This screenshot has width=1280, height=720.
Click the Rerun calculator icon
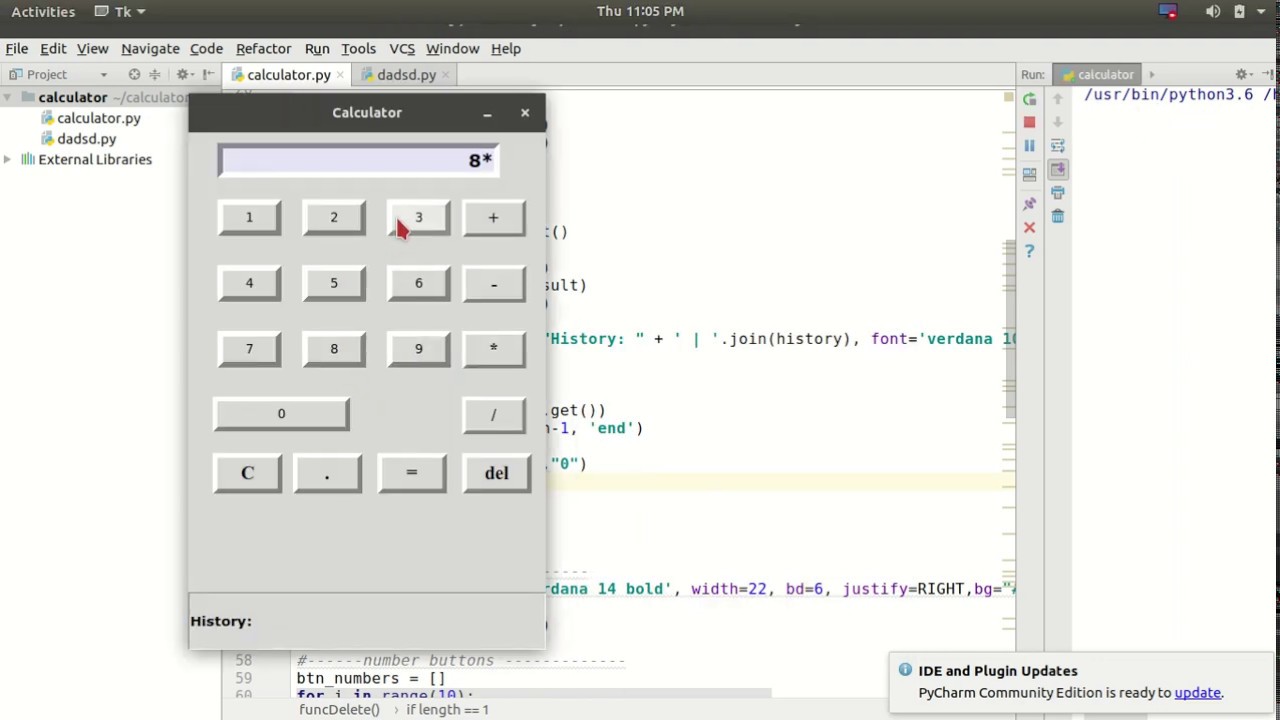[x=1029, y=99]
